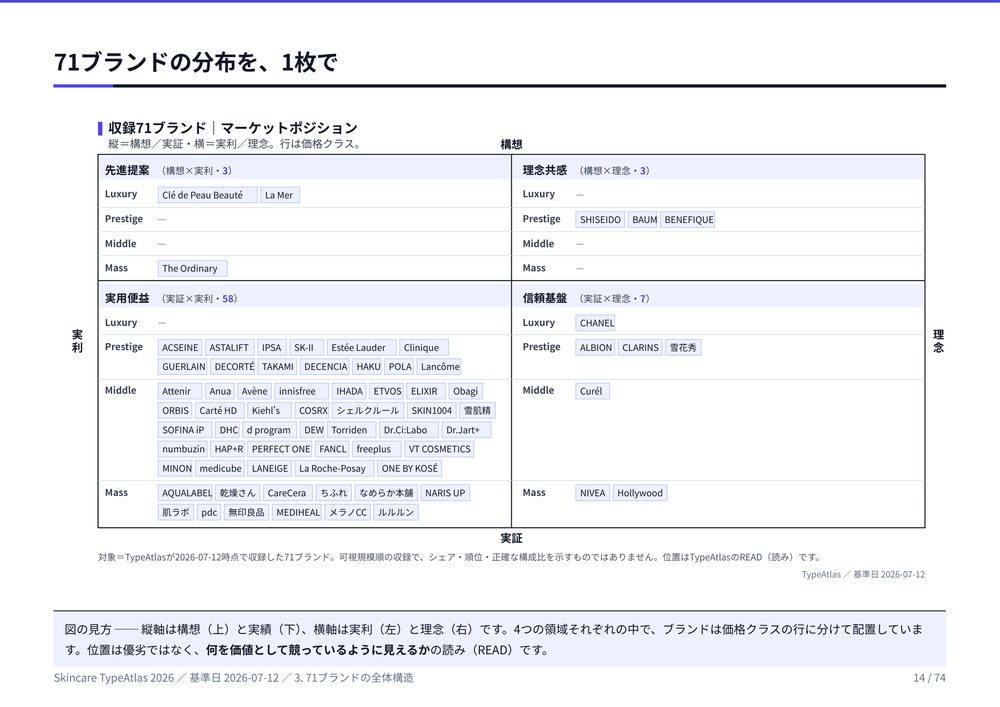Click the Kiehl's brand tag

(269, 411)
